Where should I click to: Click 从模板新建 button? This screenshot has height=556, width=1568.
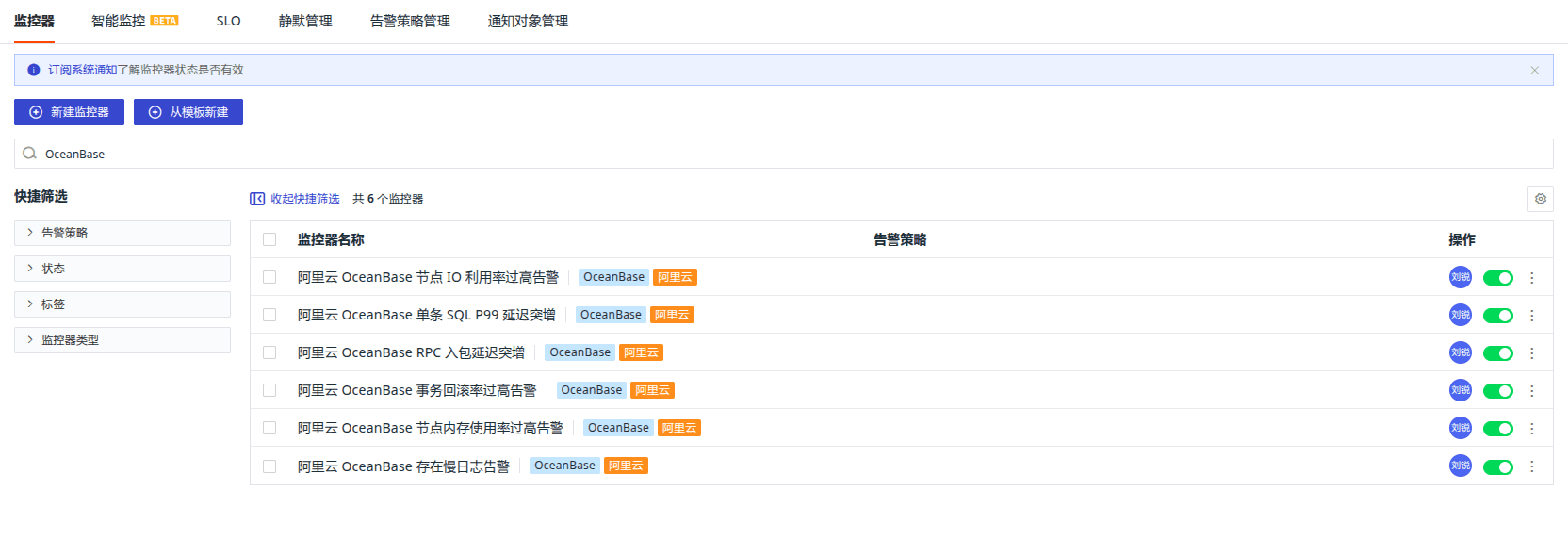pos(188,112)
